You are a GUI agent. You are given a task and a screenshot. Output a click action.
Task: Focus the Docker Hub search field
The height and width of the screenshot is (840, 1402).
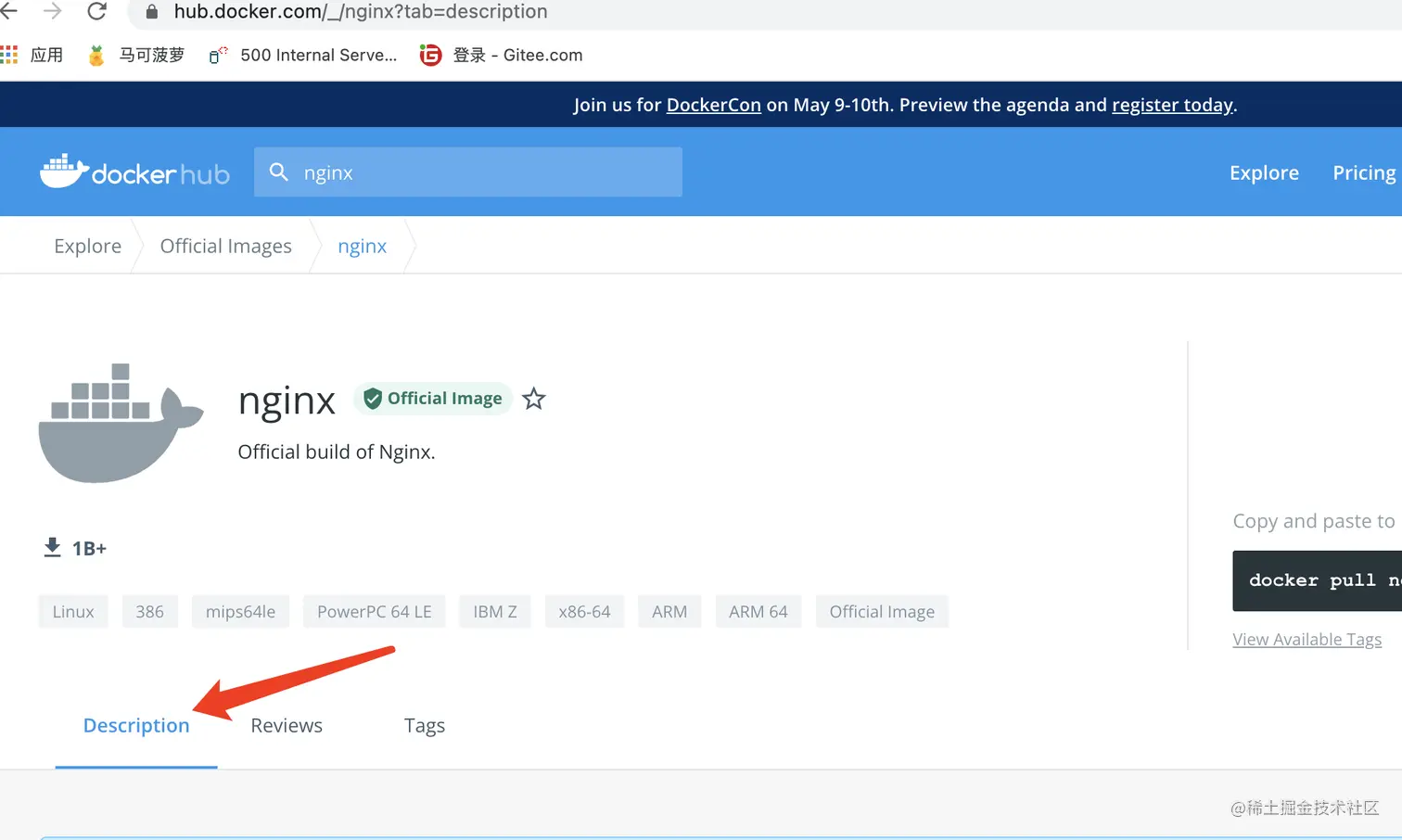468,172
